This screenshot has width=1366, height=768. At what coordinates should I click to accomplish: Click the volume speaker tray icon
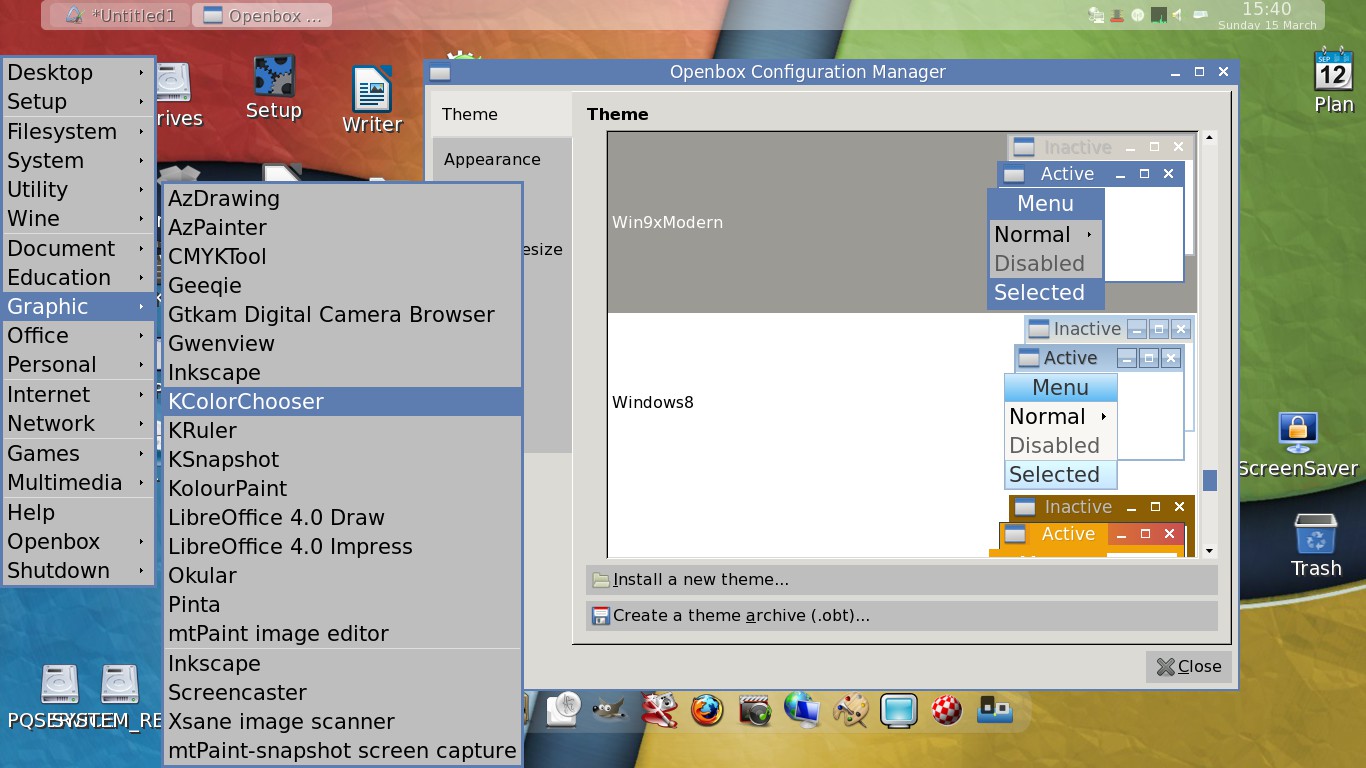1178,15
